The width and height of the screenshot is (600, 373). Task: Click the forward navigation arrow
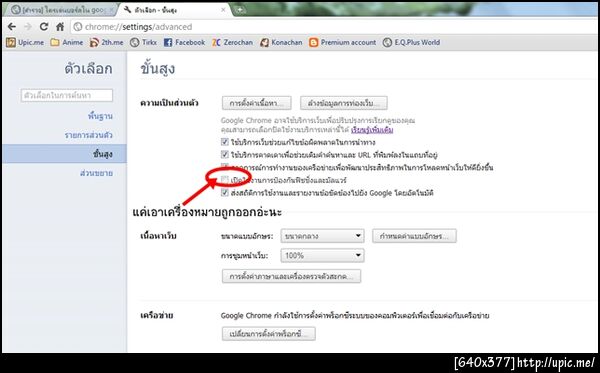(28, 26)
